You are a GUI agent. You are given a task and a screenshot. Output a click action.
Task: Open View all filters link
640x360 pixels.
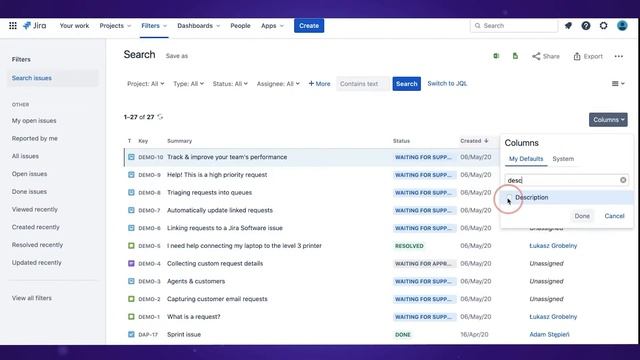point(32,298)
